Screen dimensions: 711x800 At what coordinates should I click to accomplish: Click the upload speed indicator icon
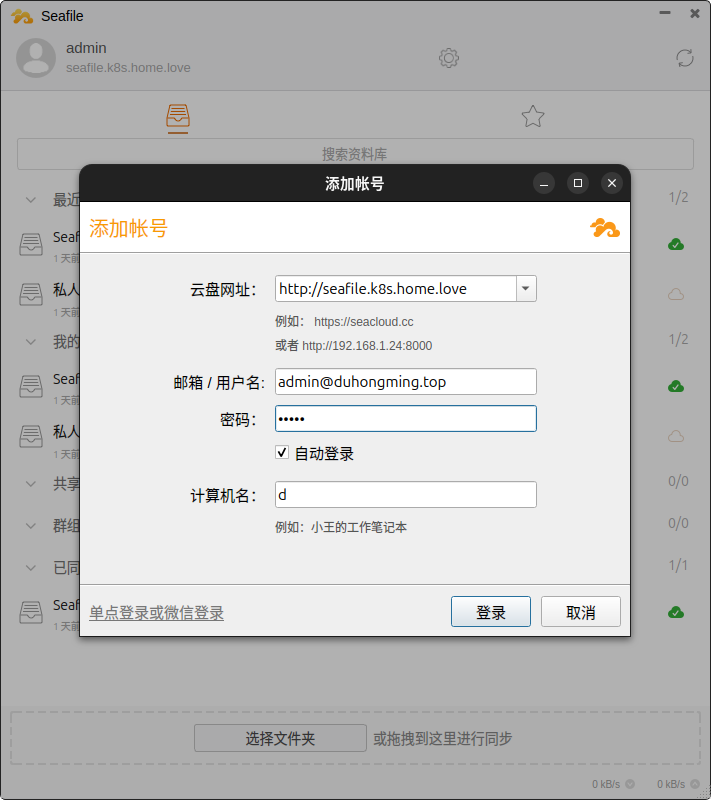[695, 784]
